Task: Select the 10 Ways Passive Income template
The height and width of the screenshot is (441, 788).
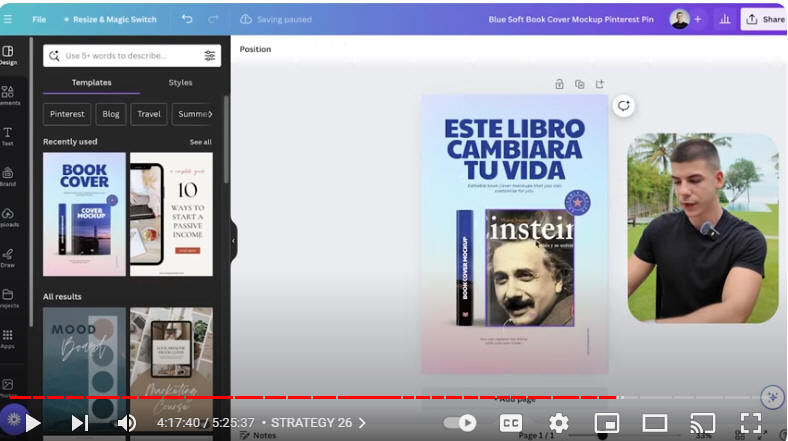Action: [x=171, y=214]
